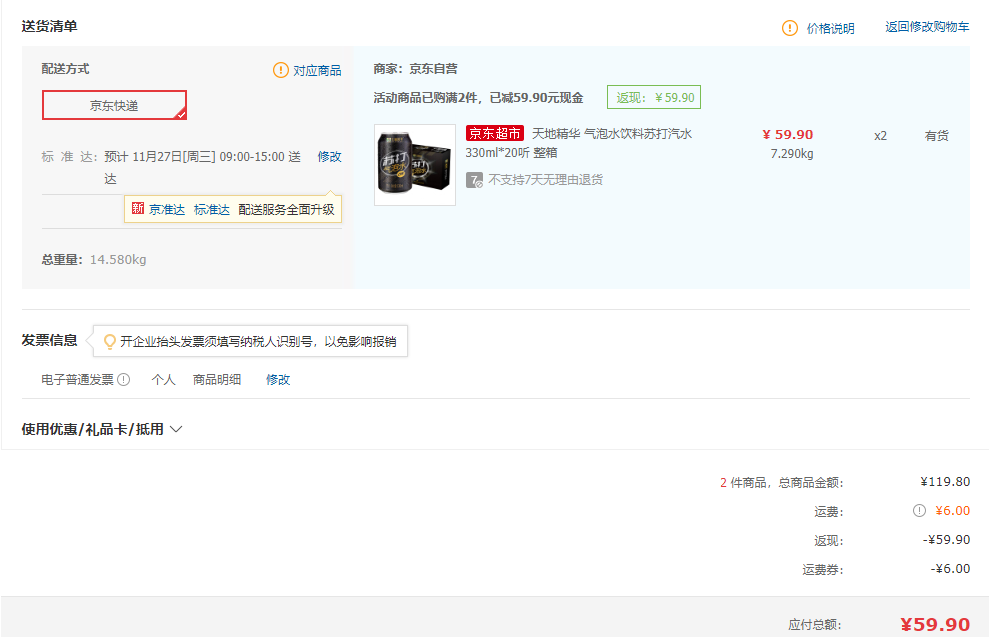Click the shipping coupon amount -¥6.00
The height and width of the screenshot is (637, 989).
tap(951, 569)
